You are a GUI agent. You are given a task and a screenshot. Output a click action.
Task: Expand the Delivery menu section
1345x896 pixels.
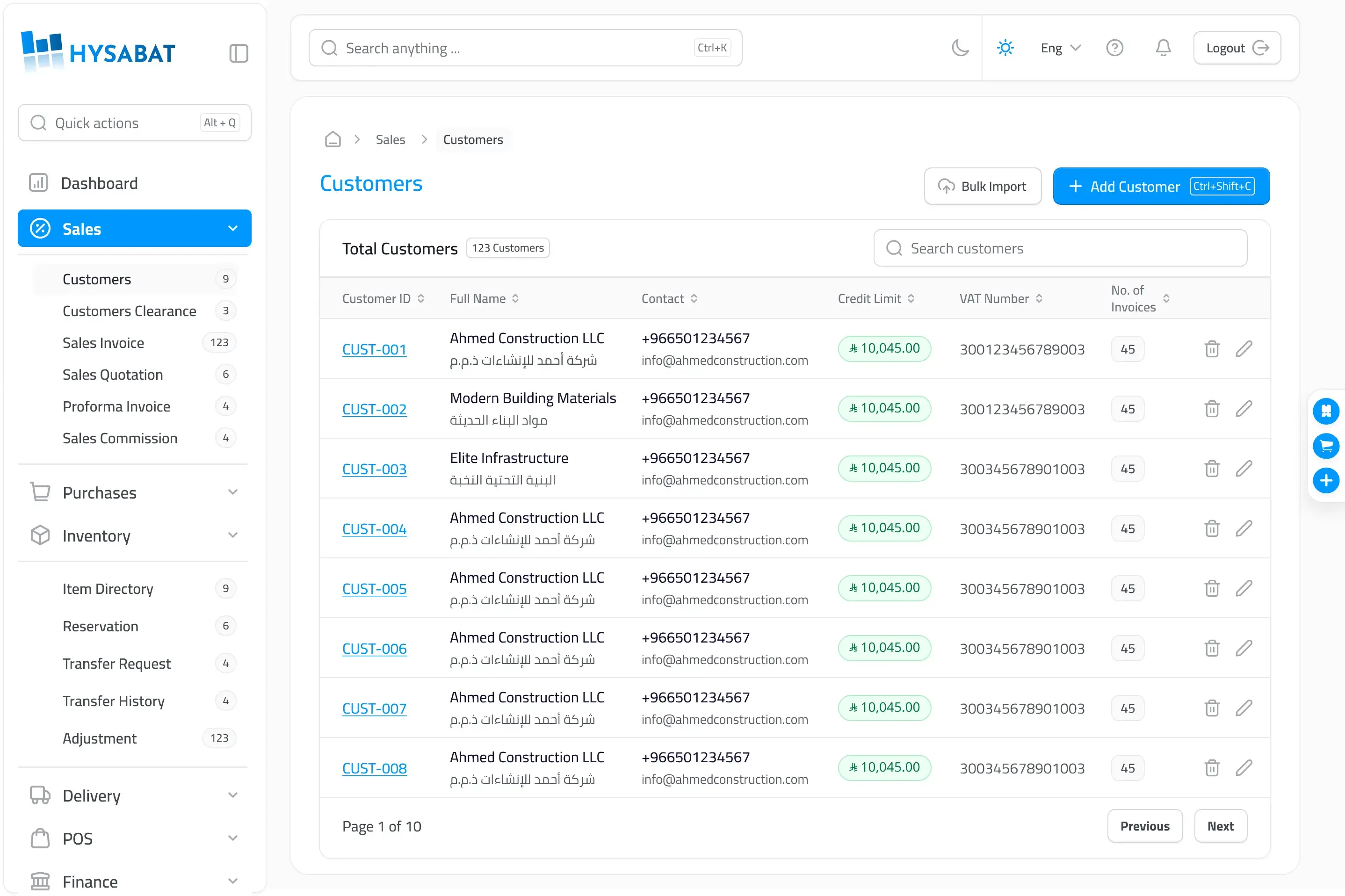pyautogui.click(x=134, y=796)
